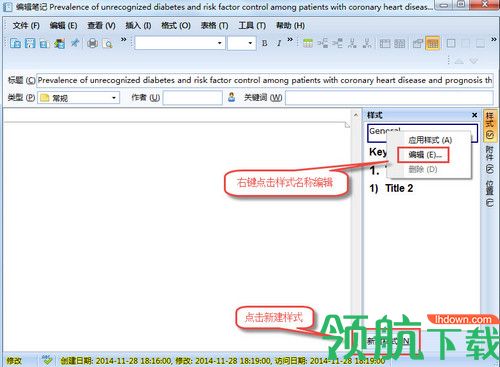
Task: Open the 查看 (V) menu
Action: tap(101, 26)
